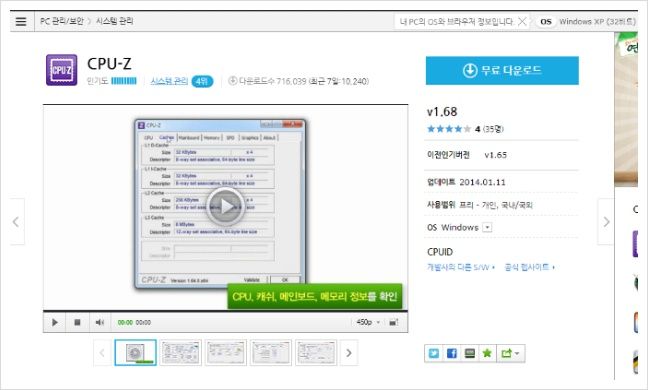This screenshot has width=648, height=390.
Task: Open the 공식 웹사이트 link
Action: pos(529,267)
